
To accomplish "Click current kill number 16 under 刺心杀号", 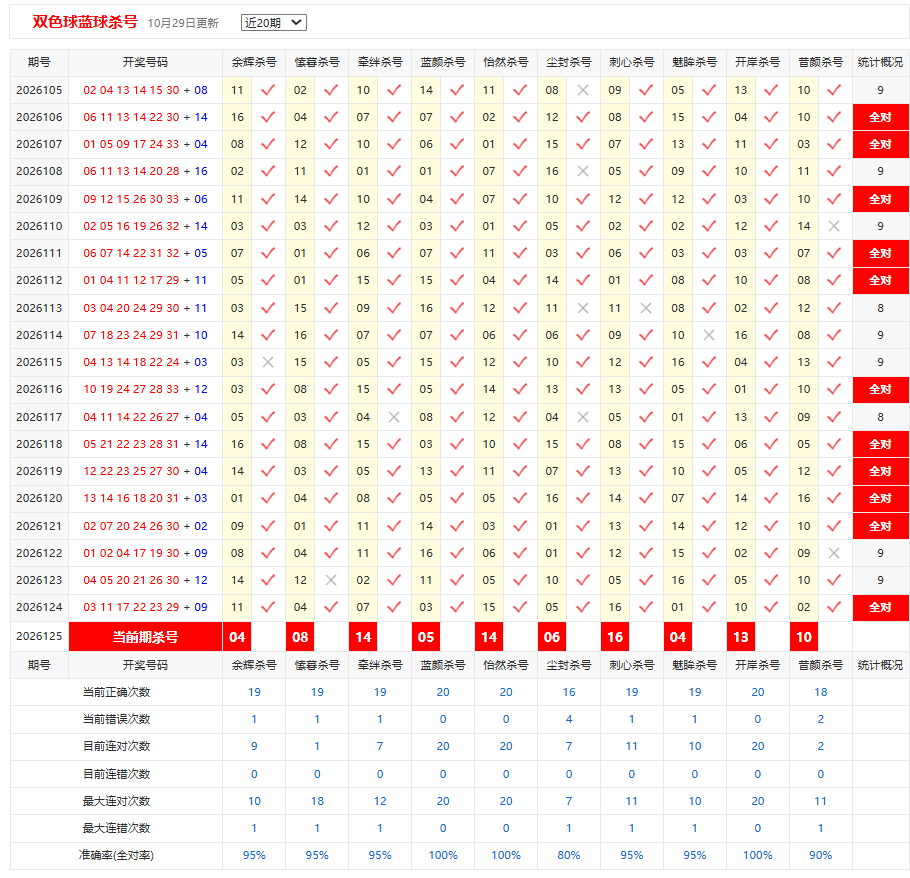I will 615,637.
